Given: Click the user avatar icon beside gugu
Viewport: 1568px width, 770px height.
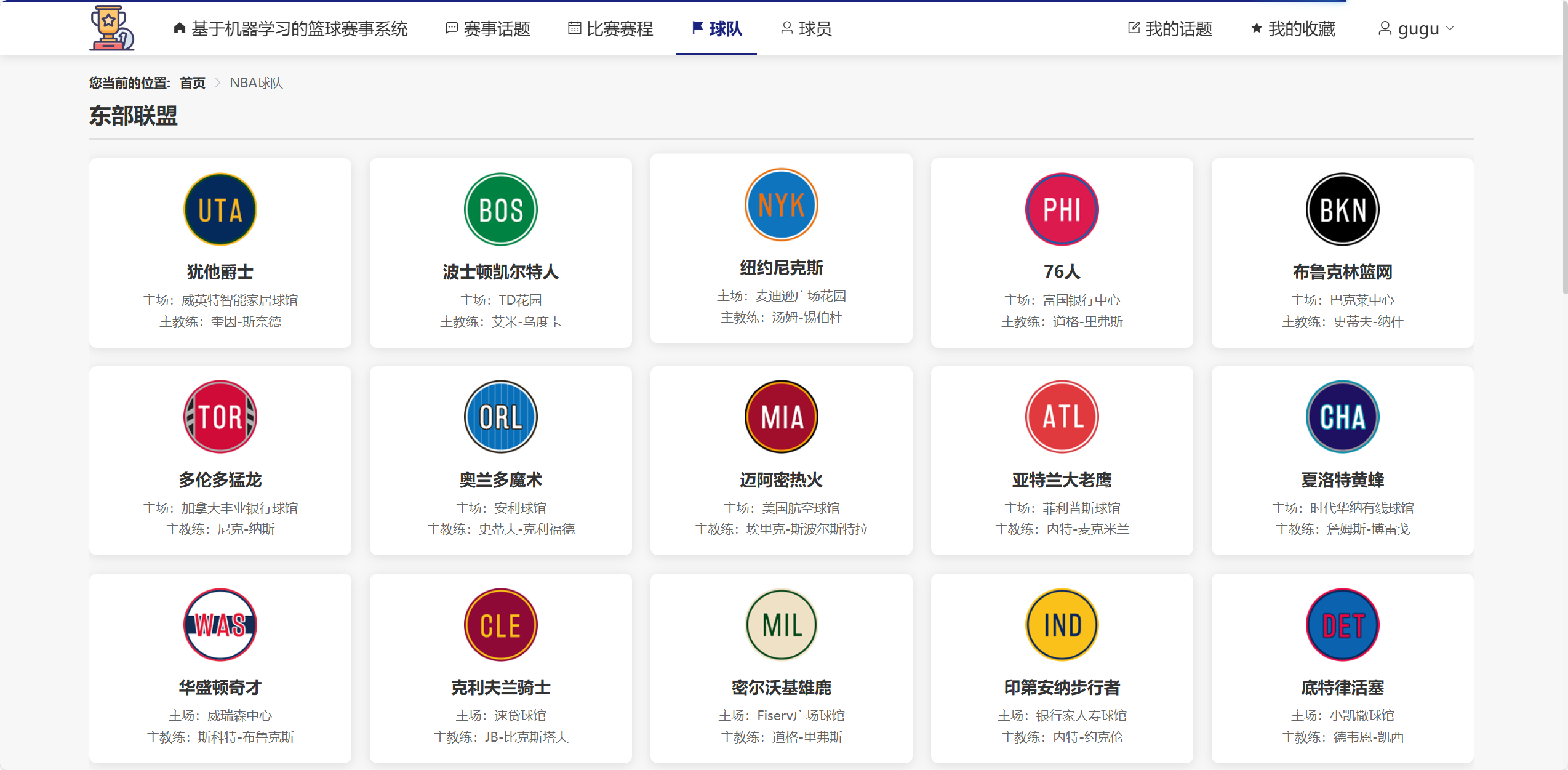Looking at the screenshot, I should pos(1385,28).
